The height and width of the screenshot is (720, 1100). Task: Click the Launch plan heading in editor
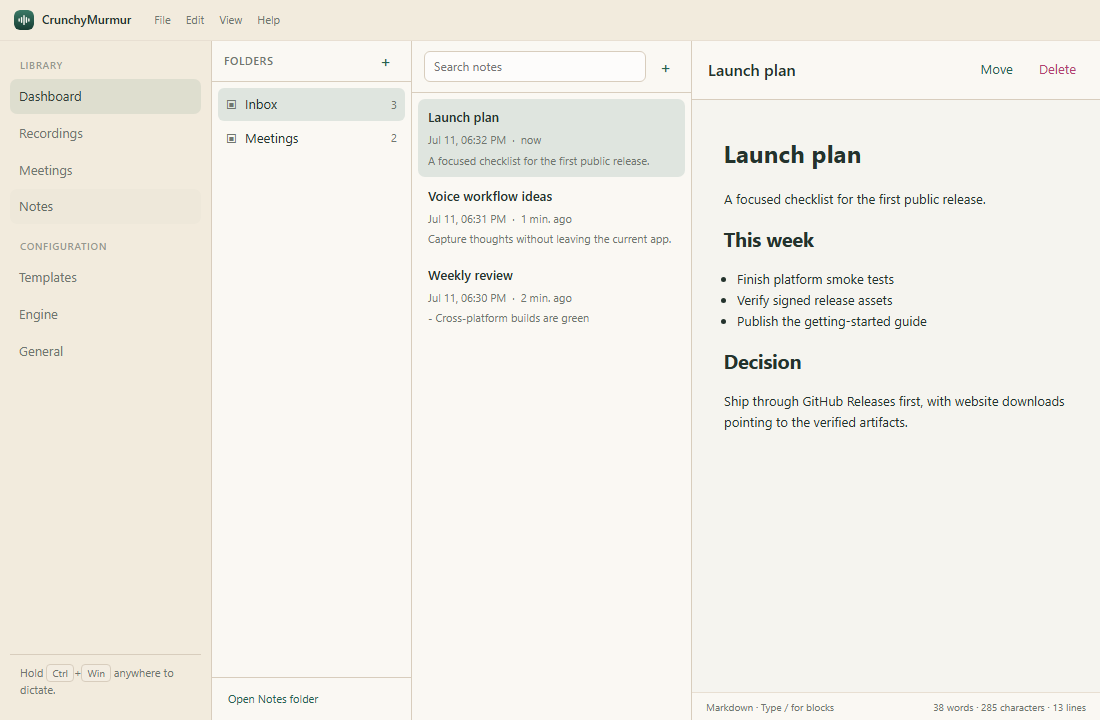click(x=792, y=155)
